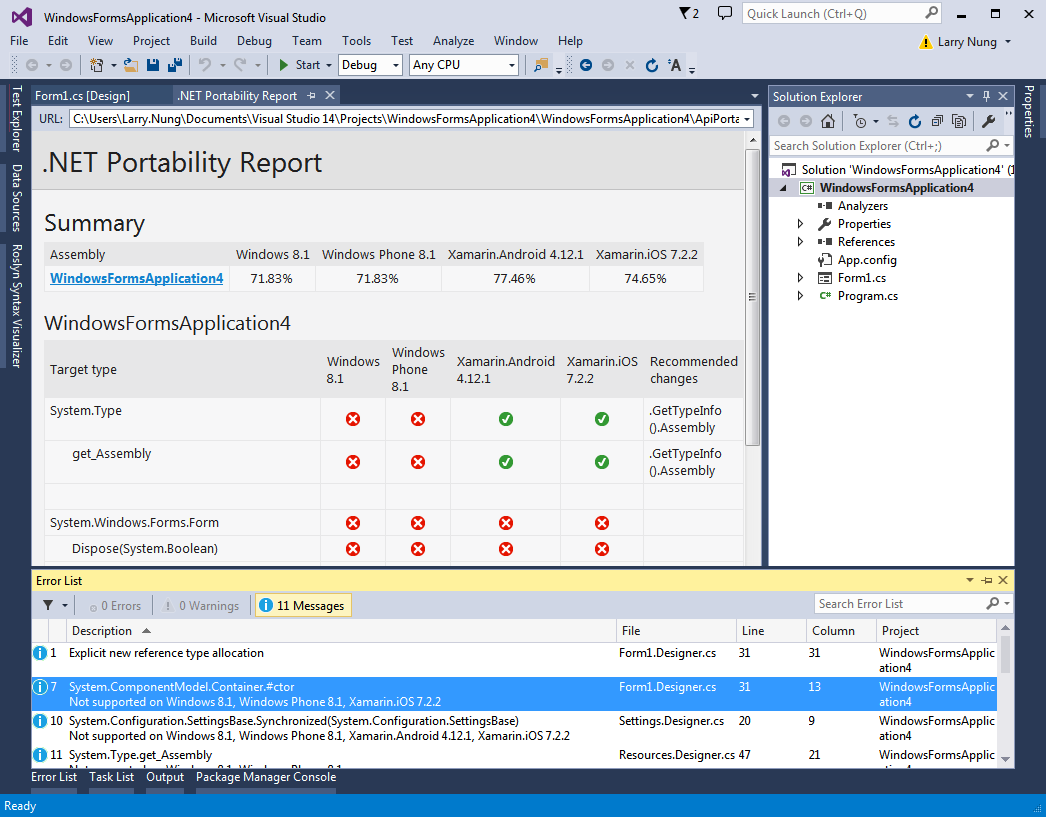This screenshot has height=817, width=1046.
Task: Select the 'Explicit new reference type allocation' message
Action: (514, 660)
